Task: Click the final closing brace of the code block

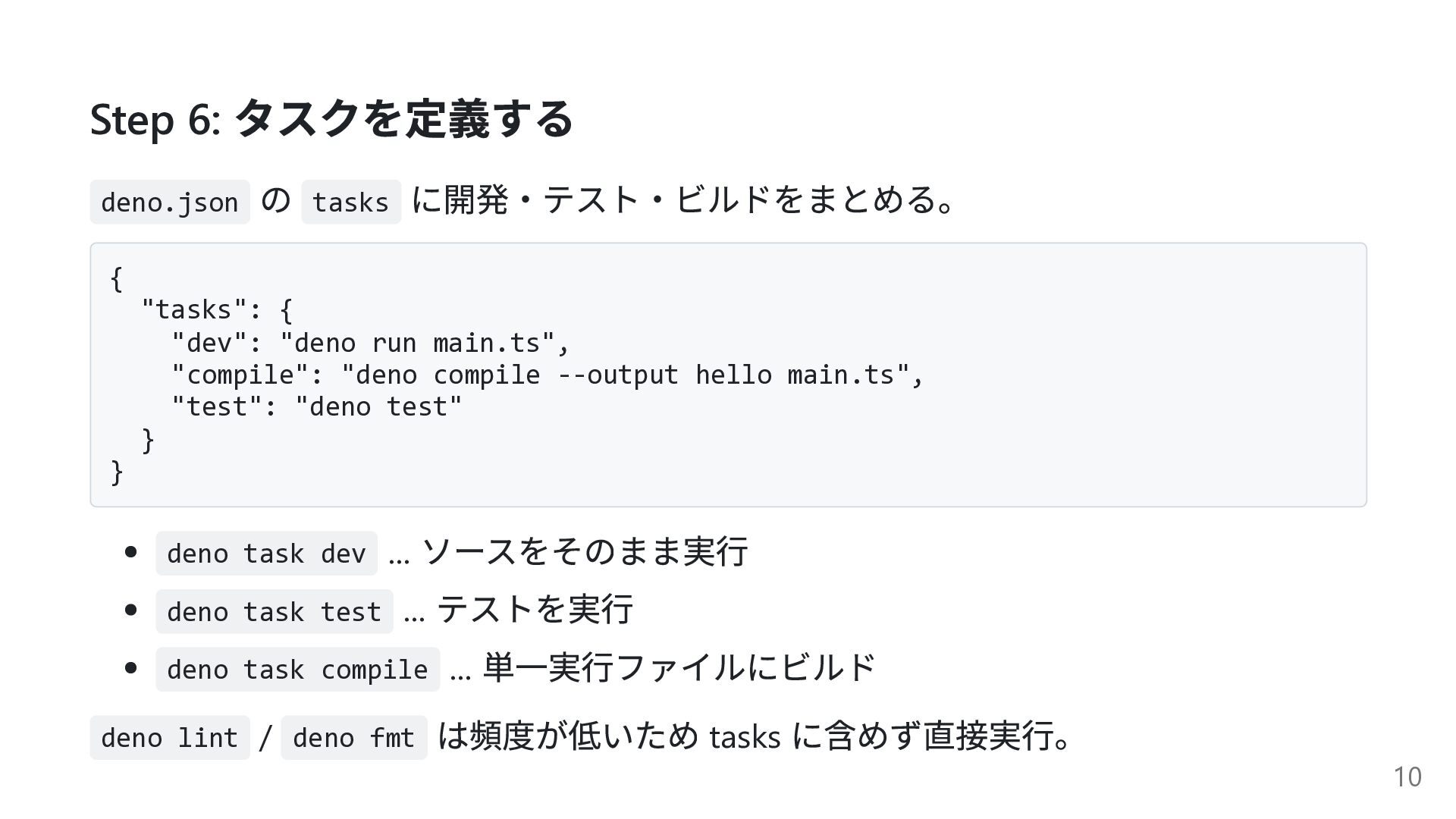Action: click(x=117, y=472)
